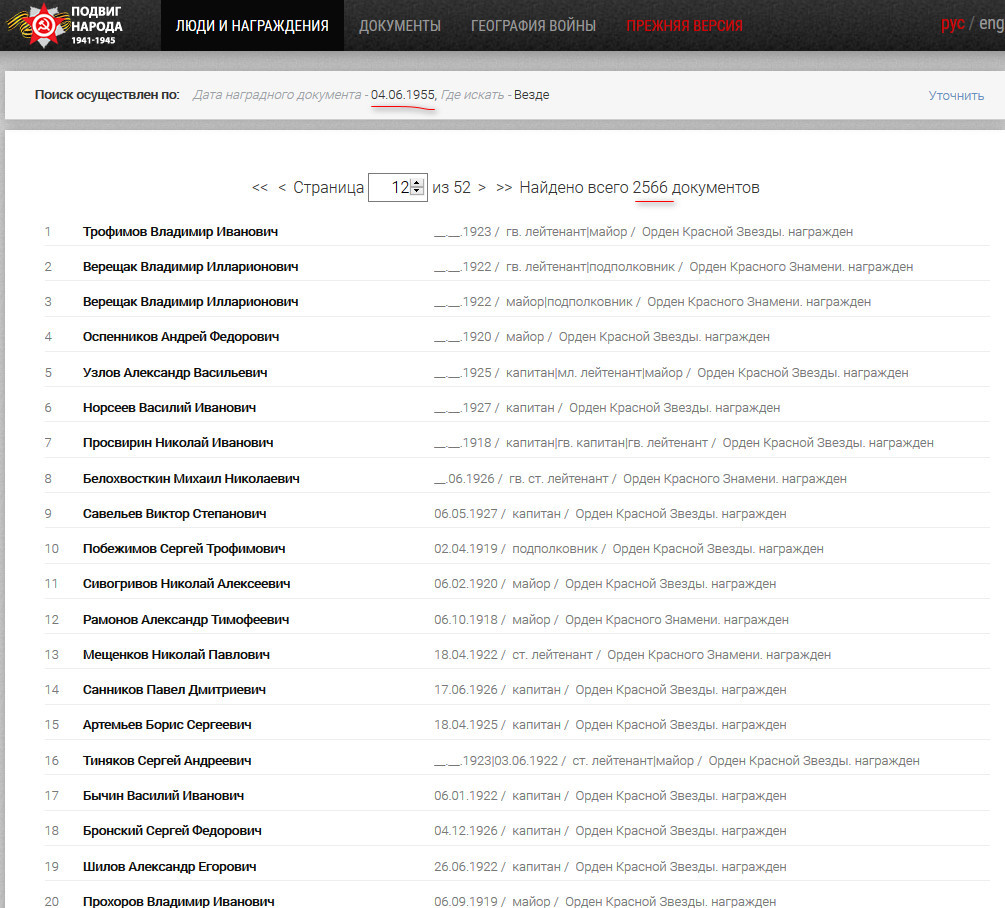Go to next page with > arrow
1005x908 pixels.
(482, 188)
